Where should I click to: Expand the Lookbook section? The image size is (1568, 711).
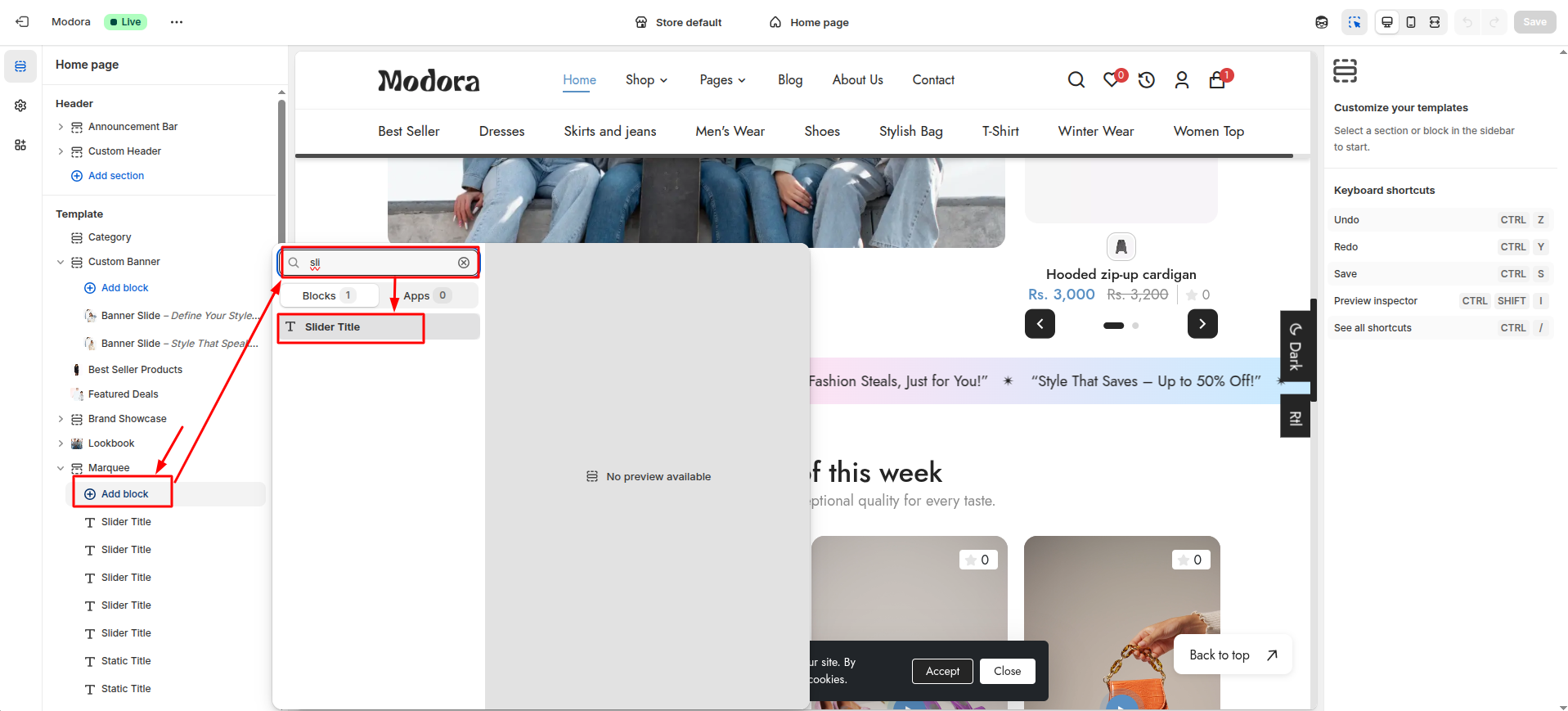tap(61, 443)
